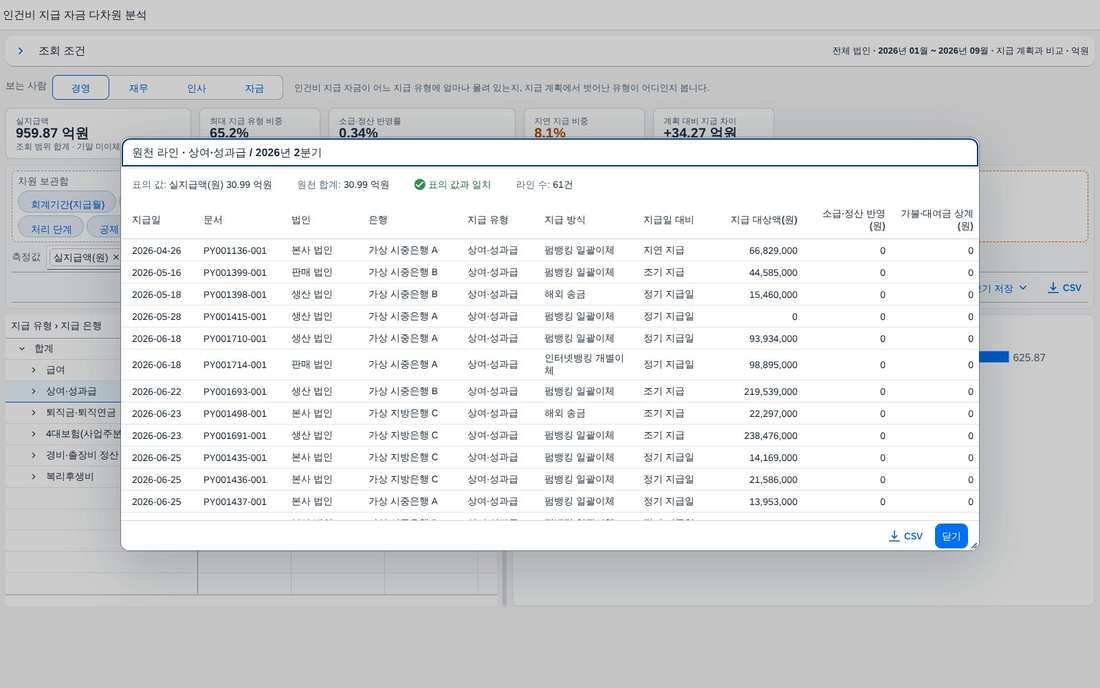
Task: Collapse the 합계 tree row
Action: [x=22, y=349]
